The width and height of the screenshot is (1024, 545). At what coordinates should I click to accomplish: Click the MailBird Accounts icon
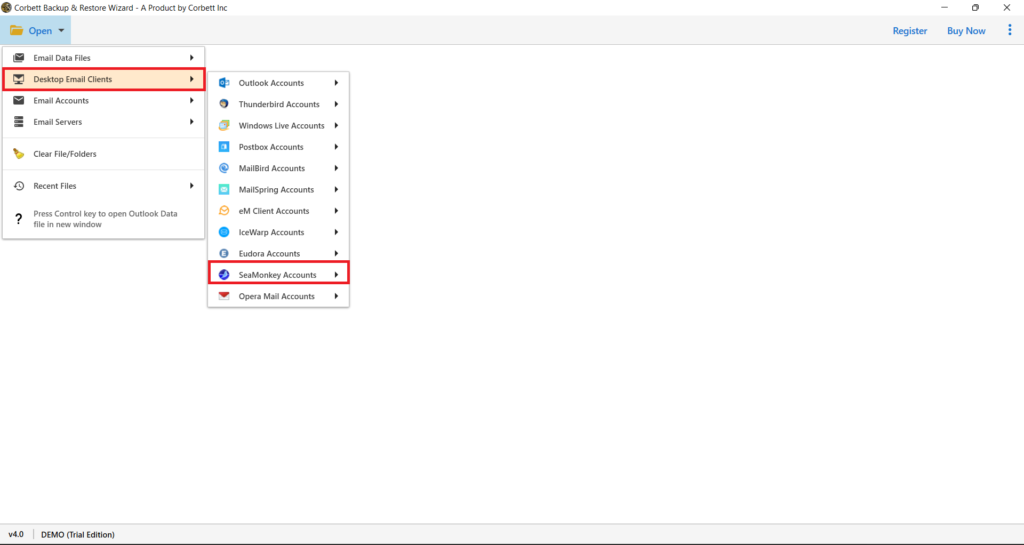pyautogui.click(x=224, y=168)
